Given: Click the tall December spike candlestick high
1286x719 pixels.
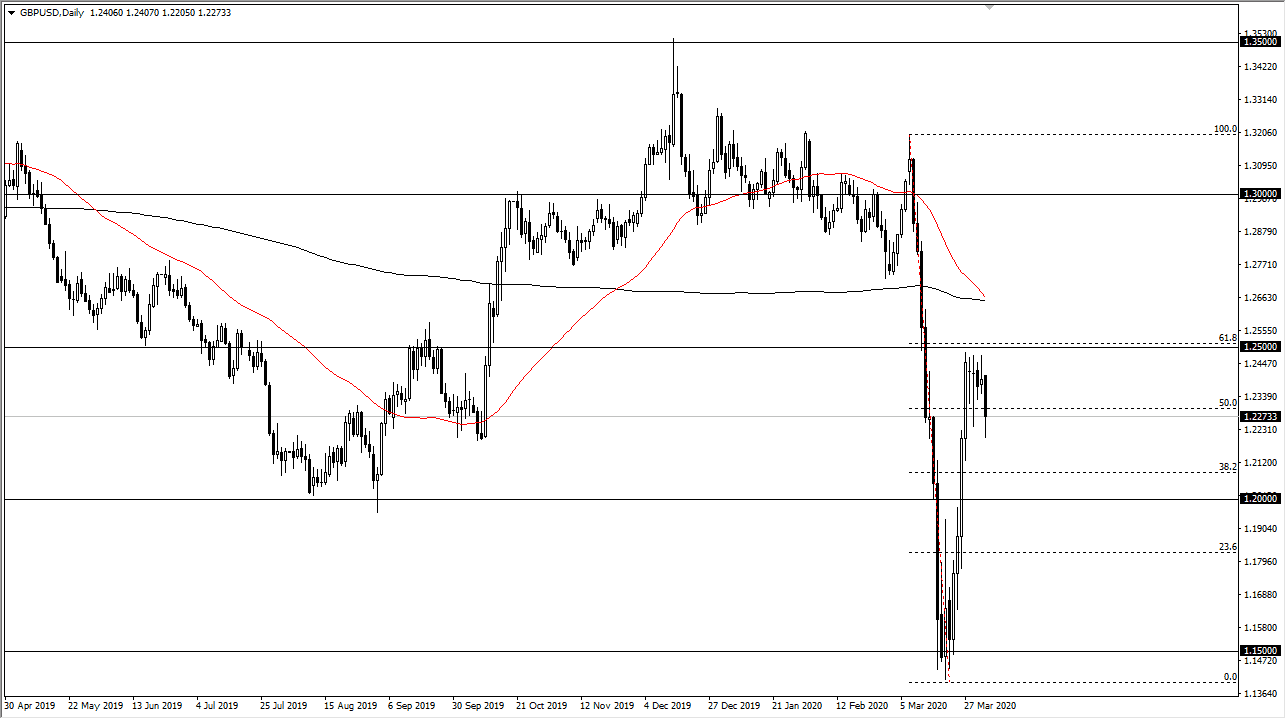Looking at the screenshot, I should [673, 40].
